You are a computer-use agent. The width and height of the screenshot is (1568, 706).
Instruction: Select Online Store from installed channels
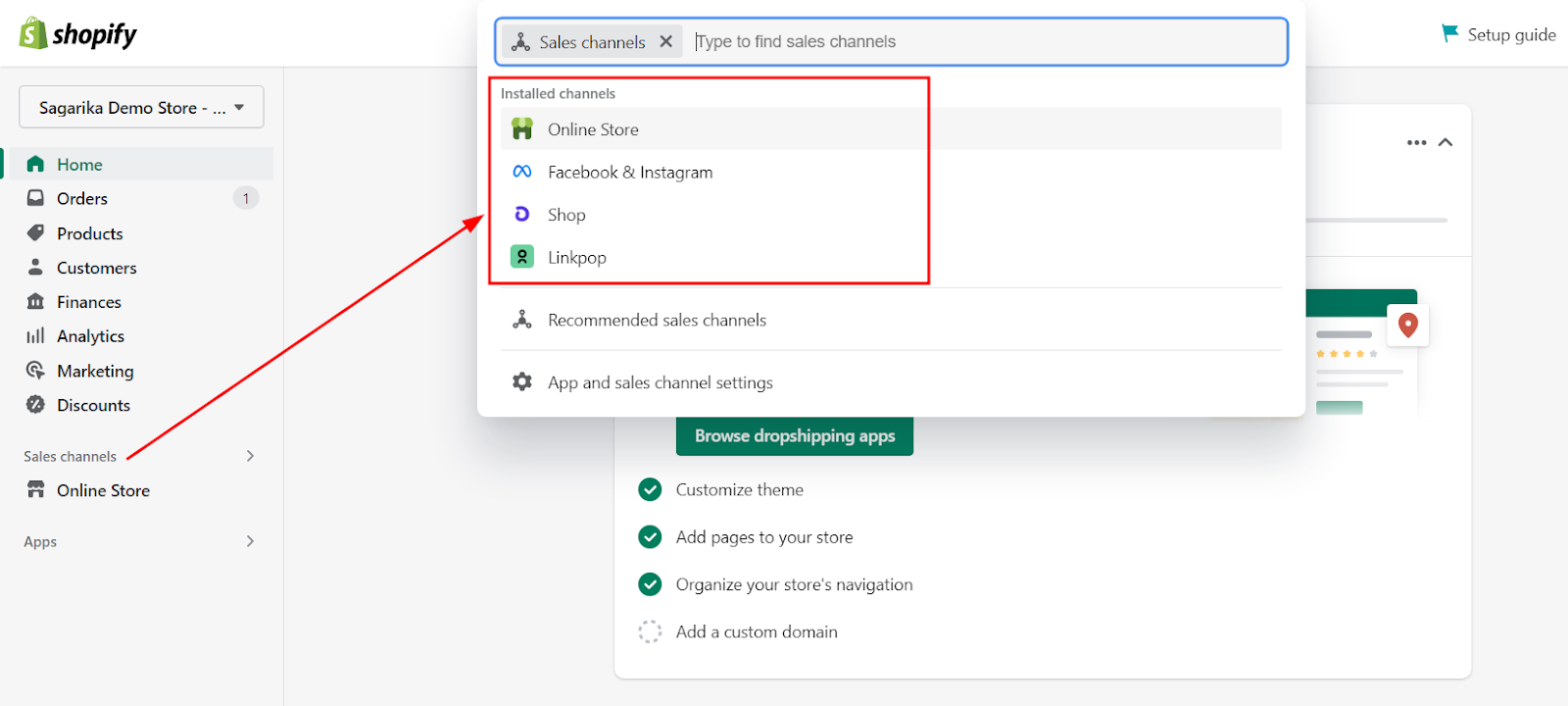[891, 128]
